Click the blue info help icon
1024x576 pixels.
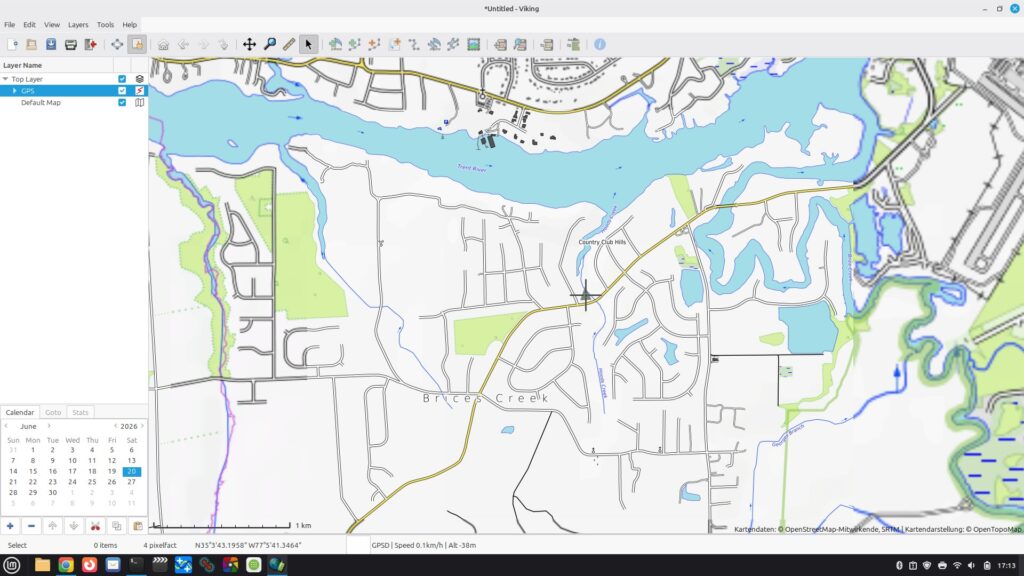(x=600, y=44)
